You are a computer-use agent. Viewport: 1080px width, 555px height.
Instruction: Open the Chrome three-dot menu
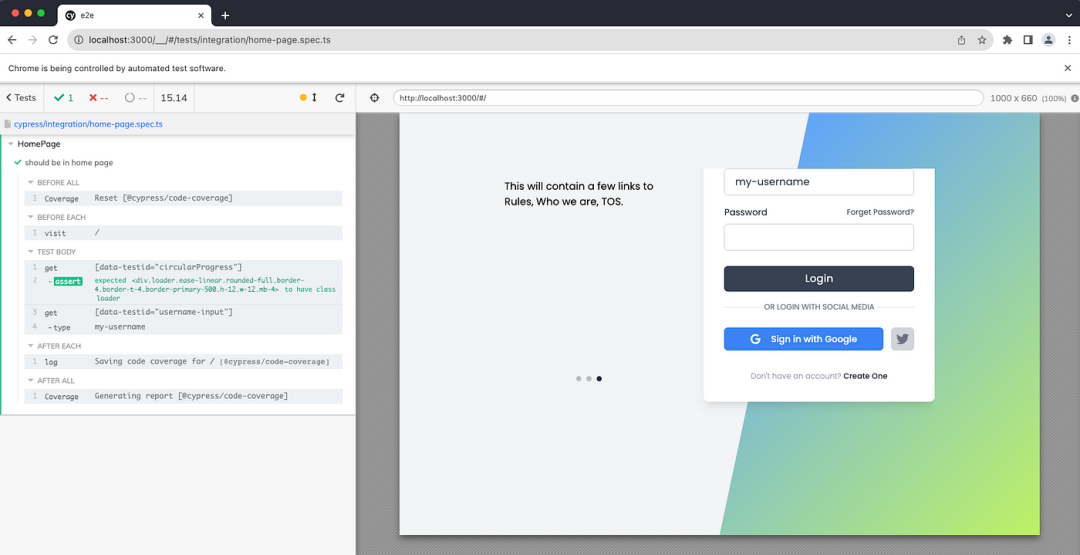(x=1068, y=40)
